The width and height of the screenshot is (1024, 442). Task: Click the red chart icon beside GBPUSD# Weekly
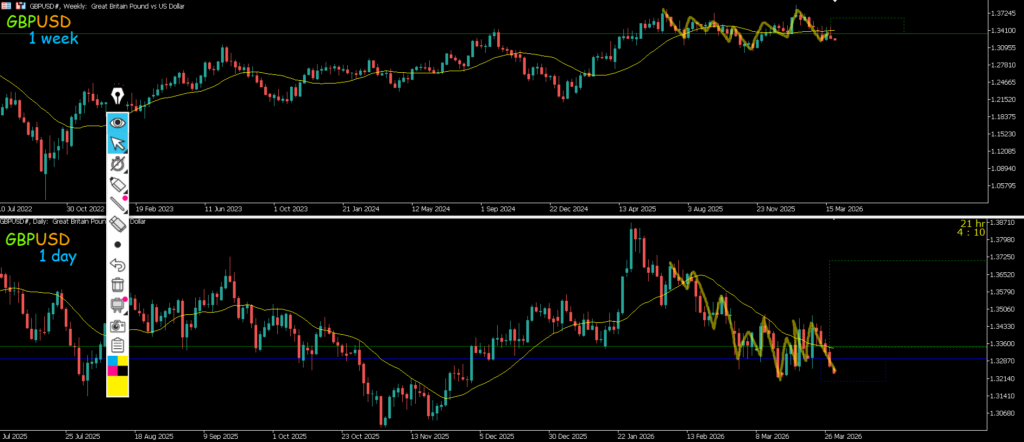point(20,5)
